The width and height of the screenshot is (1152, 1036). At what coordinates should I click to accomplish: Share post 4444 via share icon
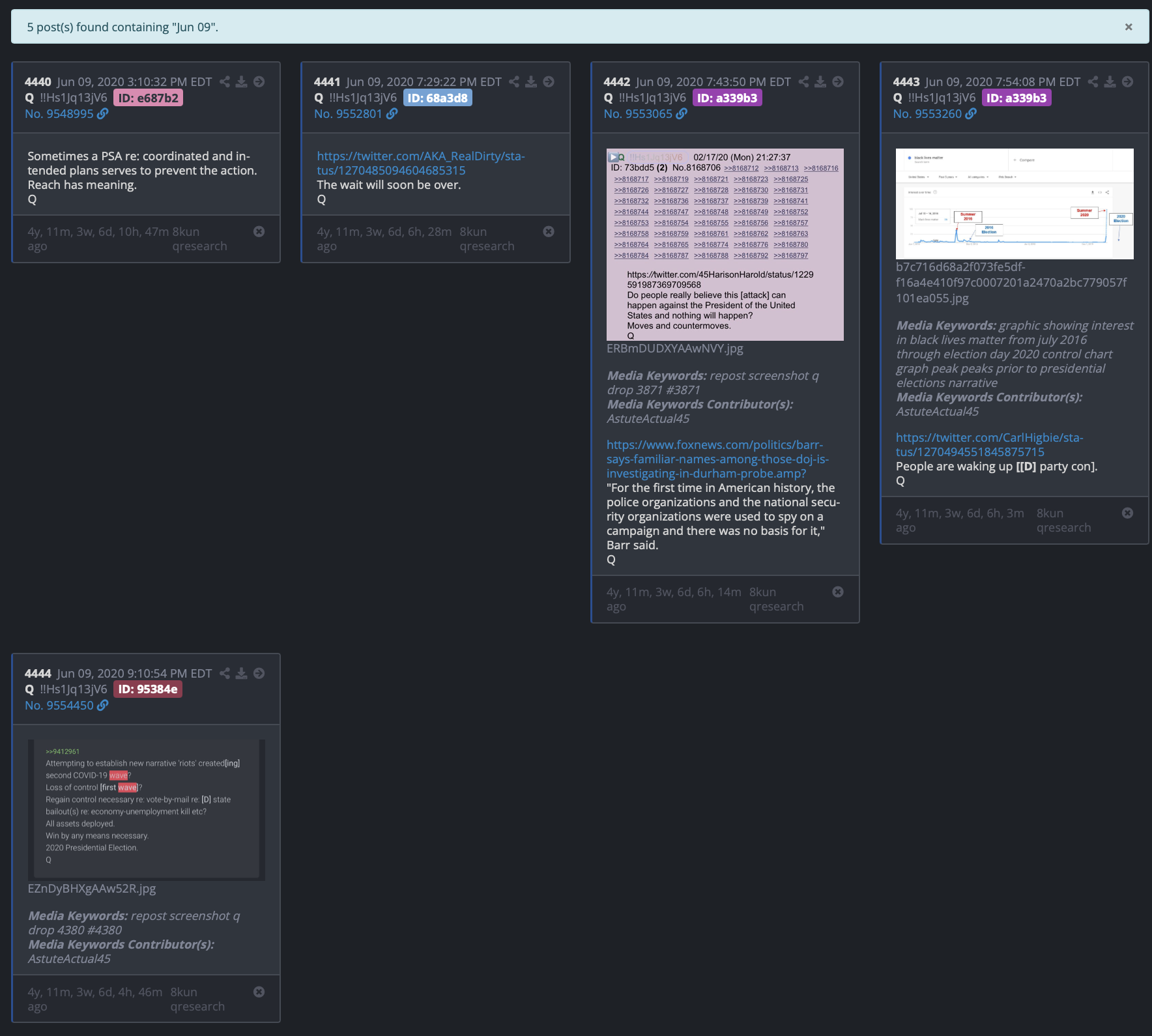tap(225, 673)
